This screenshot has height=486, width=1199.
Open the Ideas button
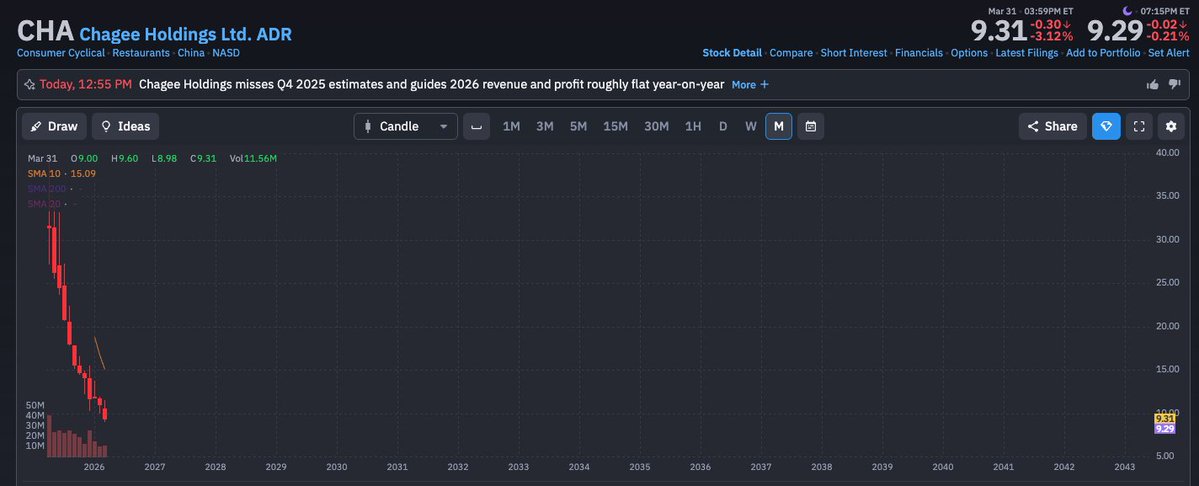click(125, 126)
